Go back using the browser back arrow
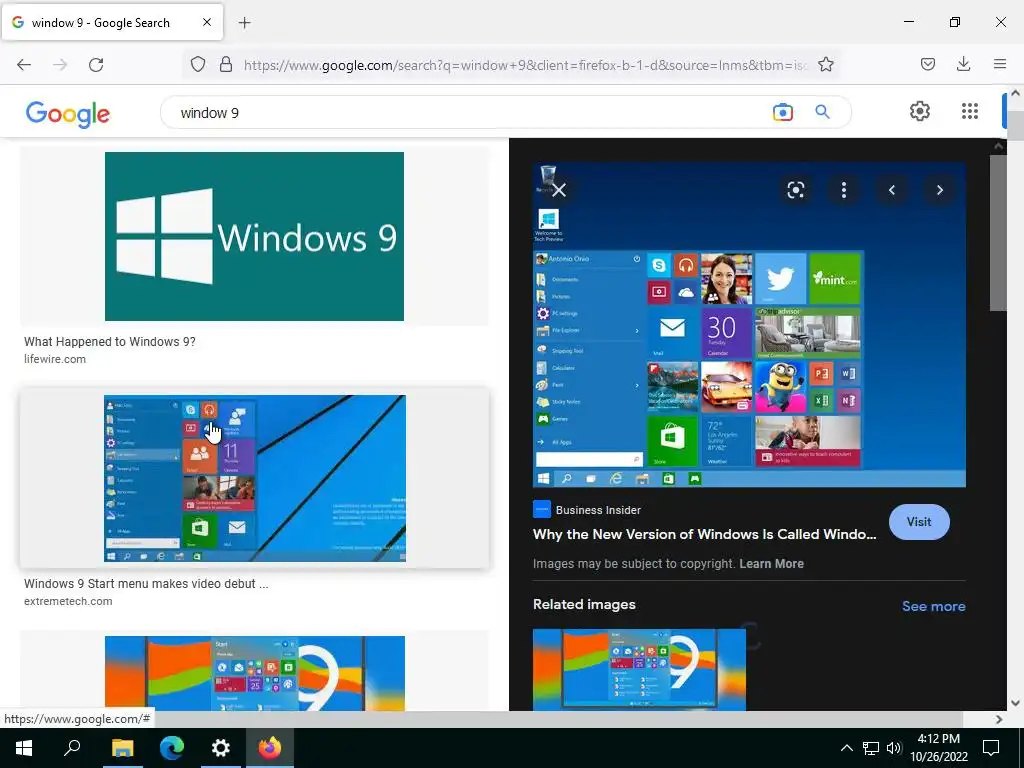This screenshot has height=768, width=1024. pos(24,65)
